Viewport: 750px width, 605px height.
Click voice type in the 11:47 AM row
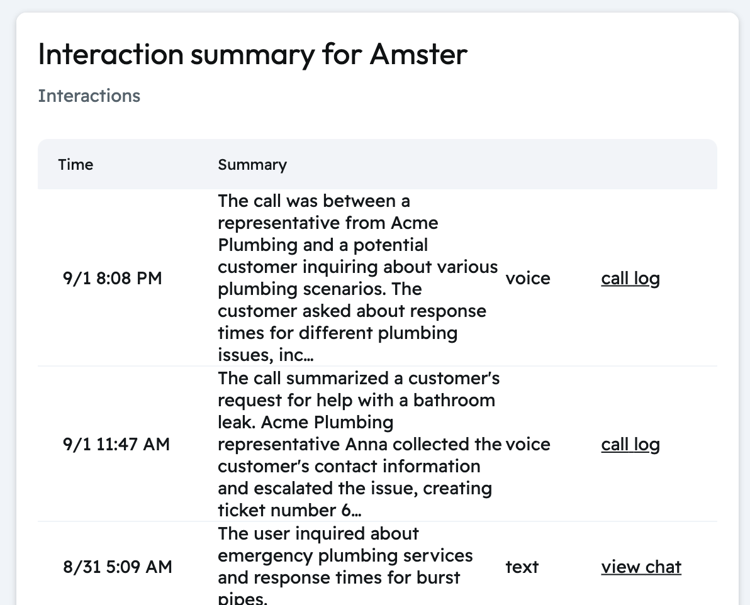[528, 444]
